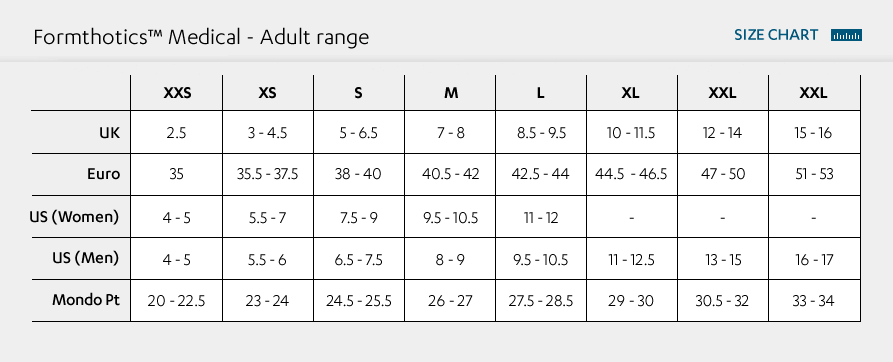The width and height of the screenshot is (893, 362).
Task: Click the US Women 9.5 - 10.5 cell
Action: 450,217
